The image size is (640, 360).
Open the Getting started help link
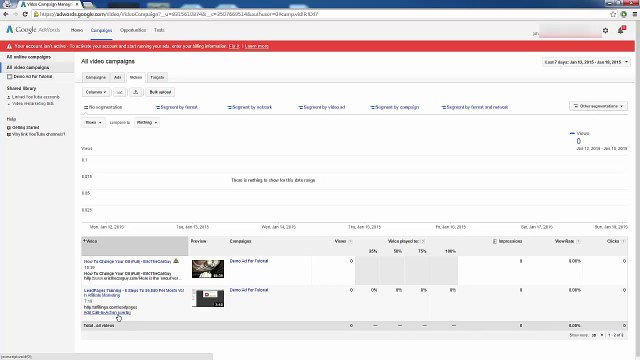coord(25,128)
